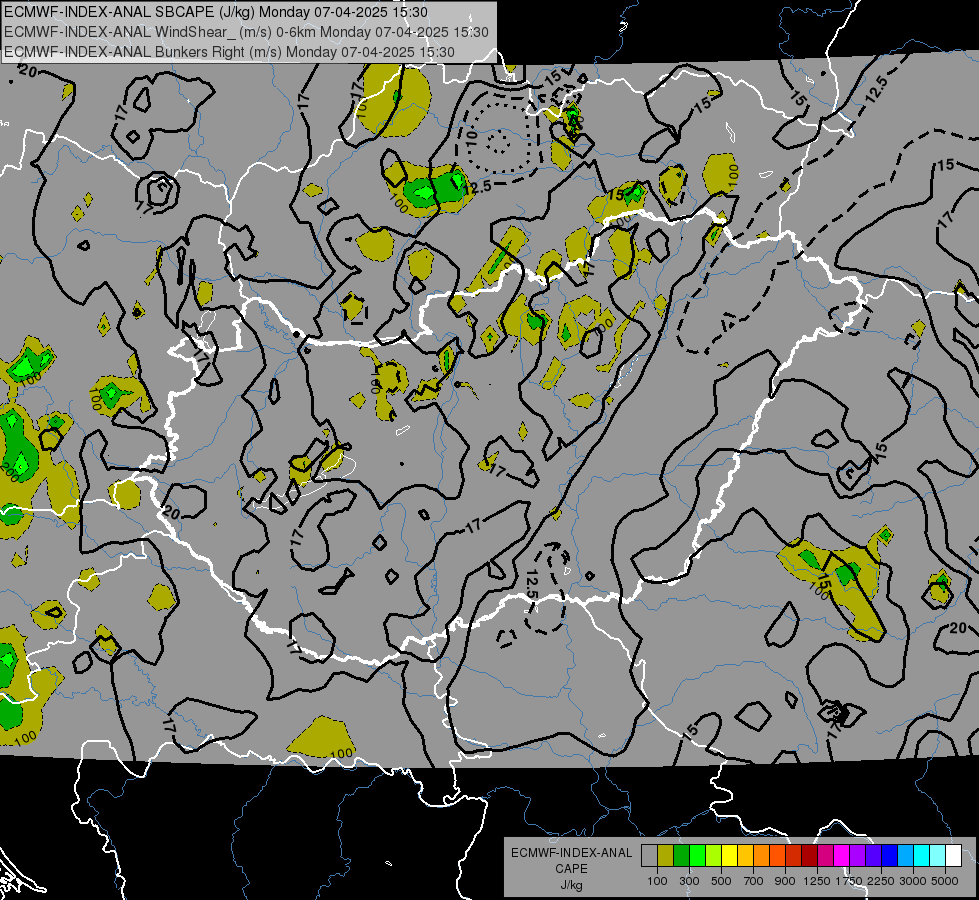Screen dimensions: 979x900
Task: Pick the yellow-green legend swatch
Action: (x=714, y=856)
